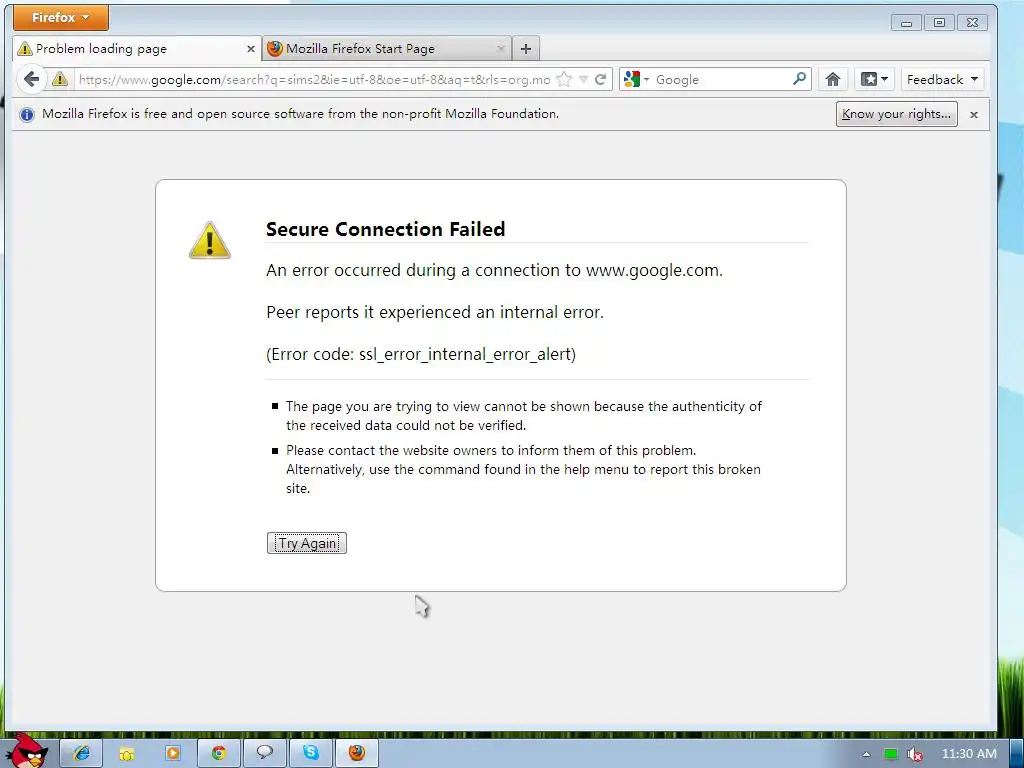1024x768 pixels.
Task: Click the Secure Connection Failed heading
Action: (x=385, y=229)
